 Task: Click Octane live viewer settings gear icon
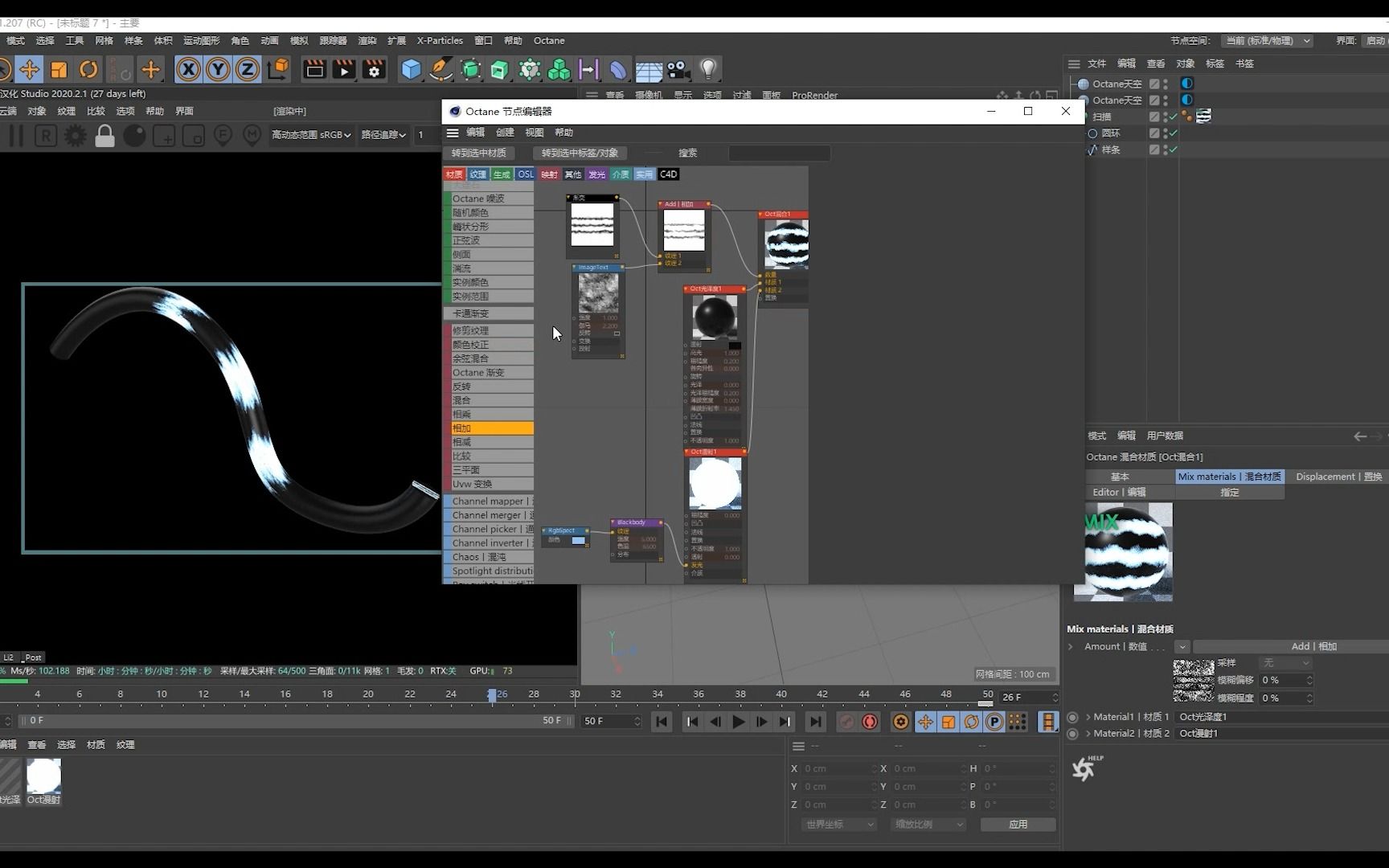75,136
